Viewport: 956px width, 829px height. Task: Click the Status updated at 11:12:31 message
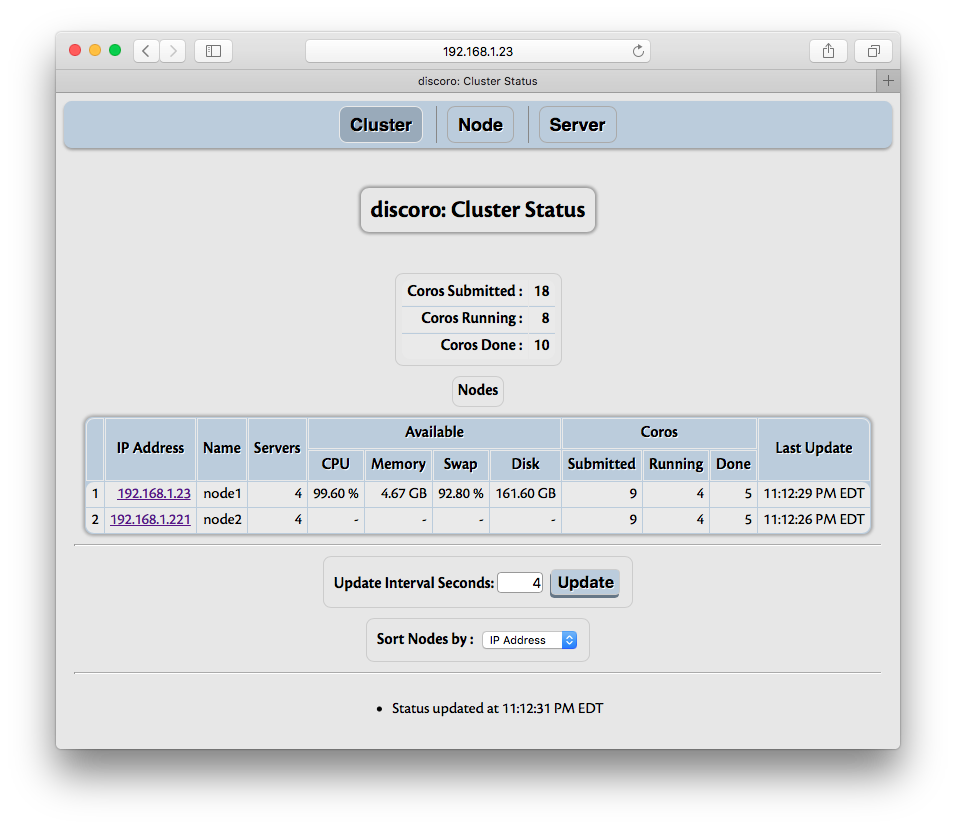(498, 708)
